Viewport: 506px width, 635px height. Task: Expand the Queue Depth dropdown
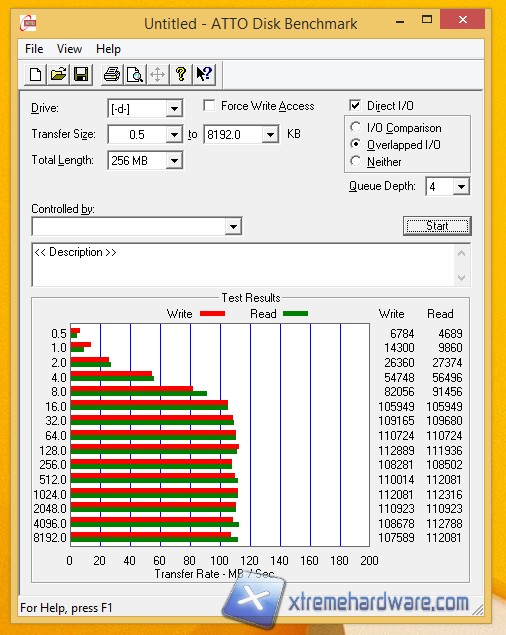click(x=461, y=187)
